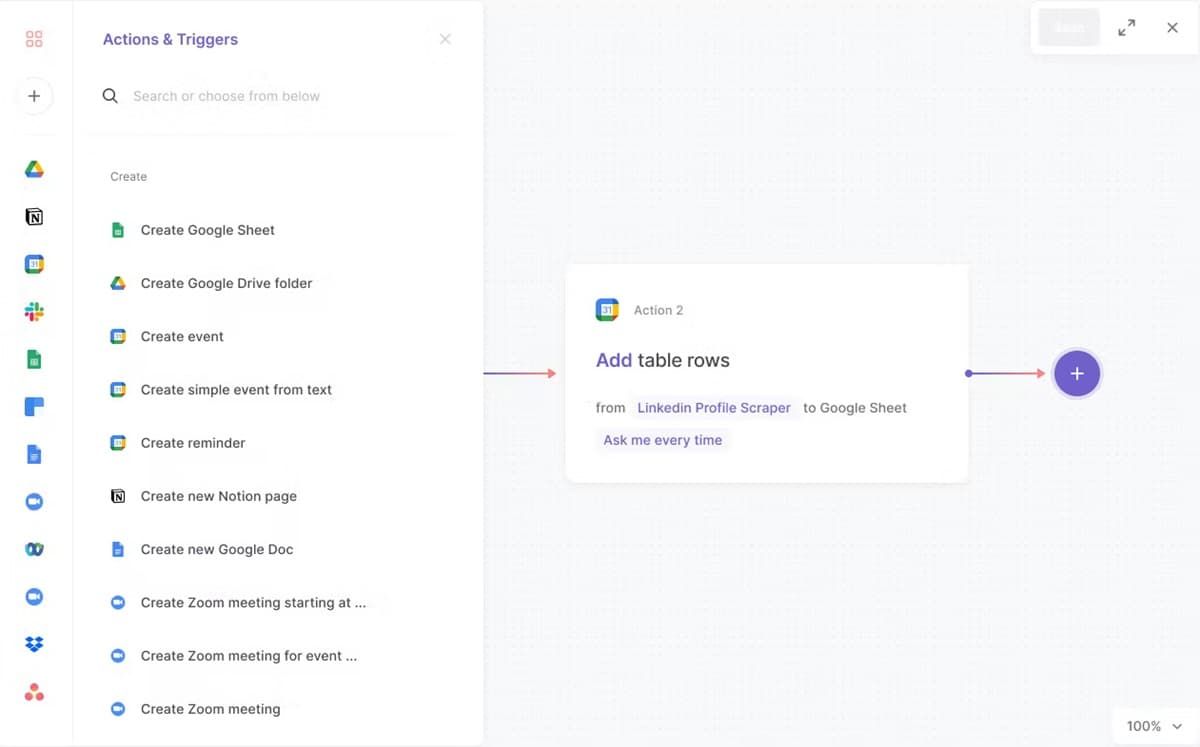Pick "Create simple event from text"
Image resolution: width=1200 pixels, height=747 pixels.
(x=236, y=390)
